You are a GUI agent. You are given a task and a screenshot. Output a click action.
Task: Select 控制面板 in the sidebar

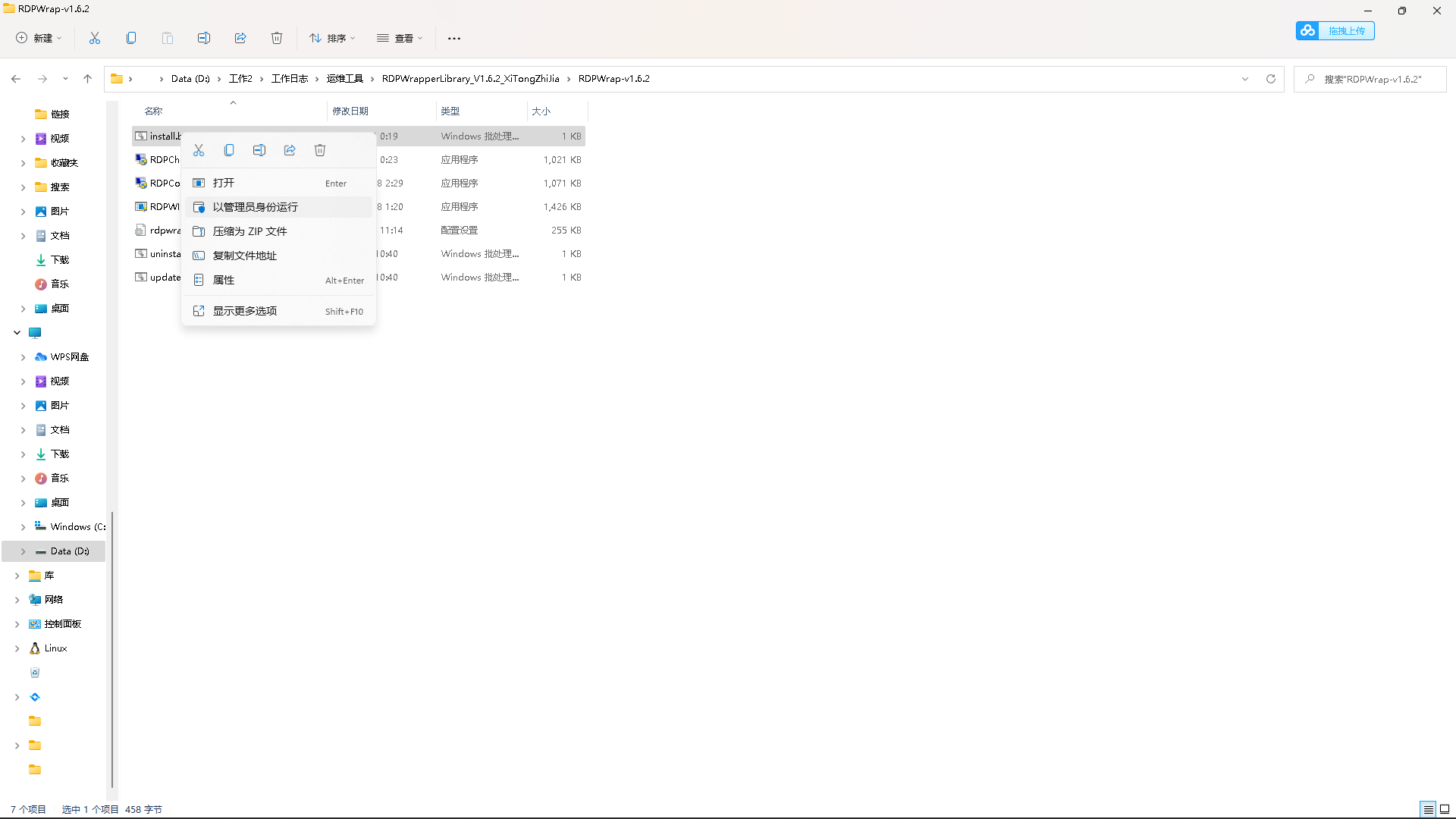tap(63, 624)
